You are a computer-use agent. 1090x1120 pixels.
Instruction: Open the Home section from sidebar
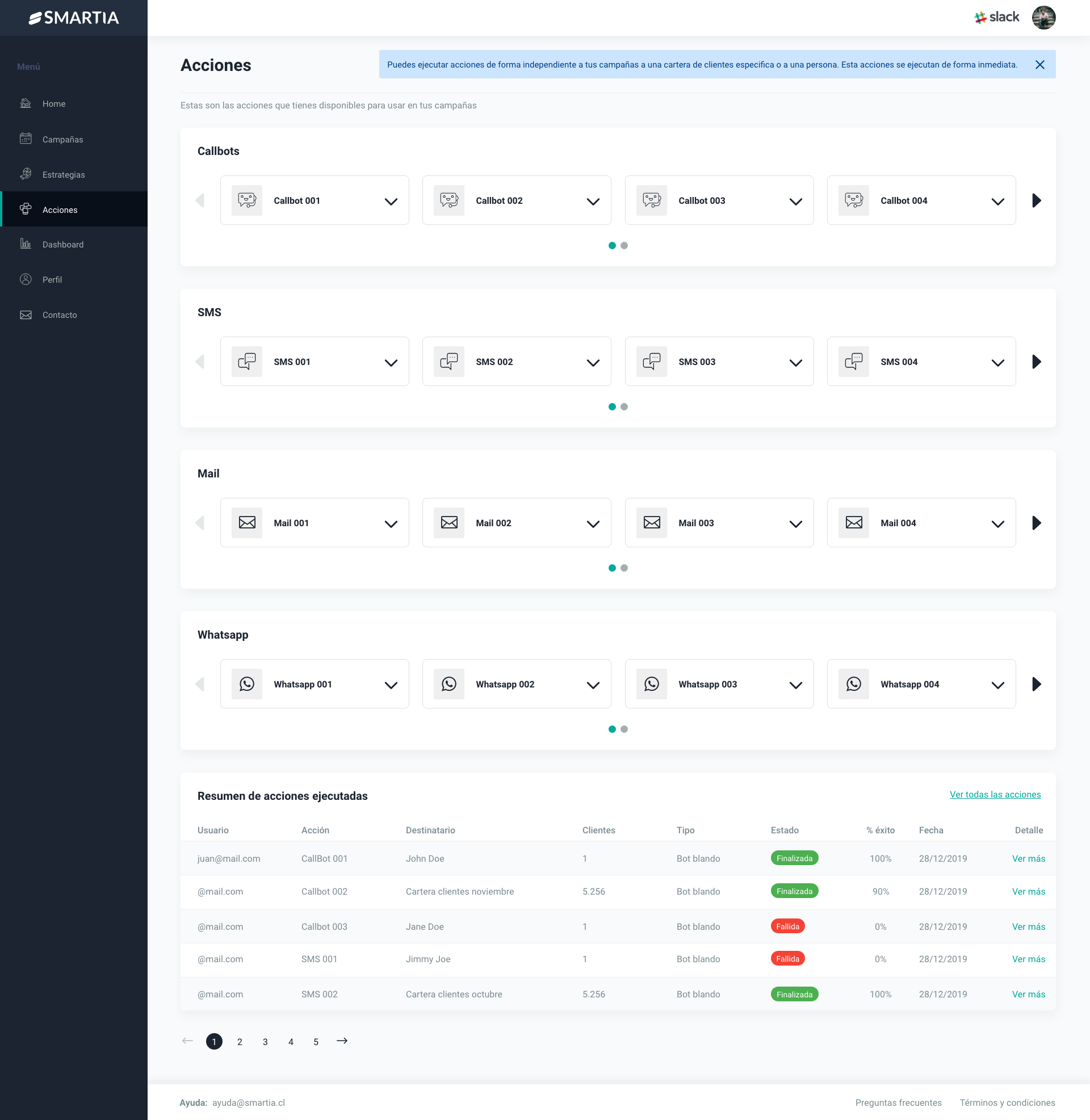coord(26,103)
